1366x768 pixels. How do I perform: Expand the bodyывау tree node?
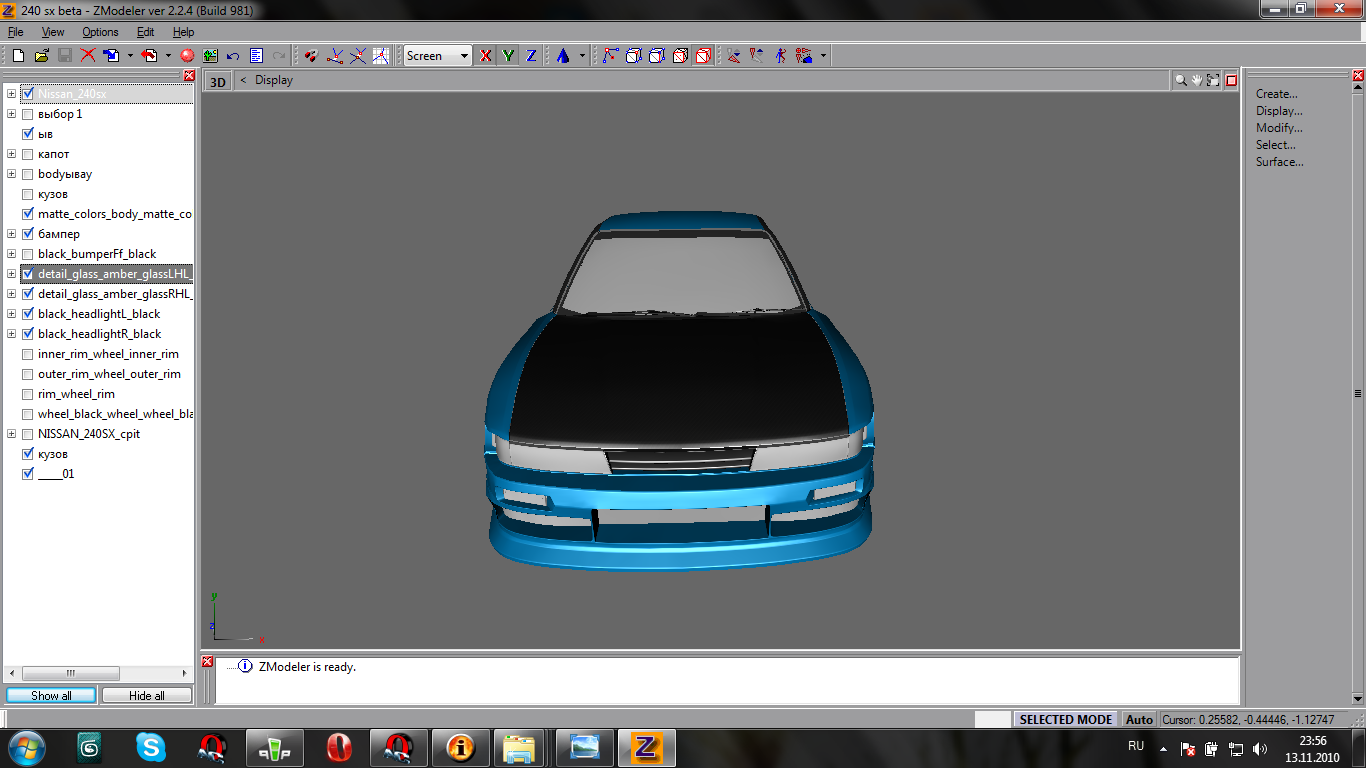point(12,174)
